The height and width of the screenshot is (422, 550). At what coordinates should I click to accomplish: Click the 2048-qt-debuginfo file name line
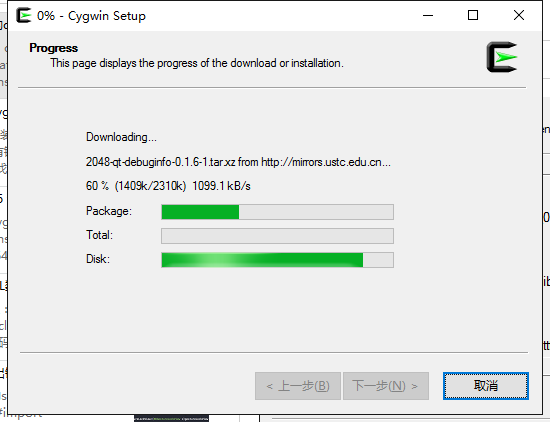[x=238, y=162]
